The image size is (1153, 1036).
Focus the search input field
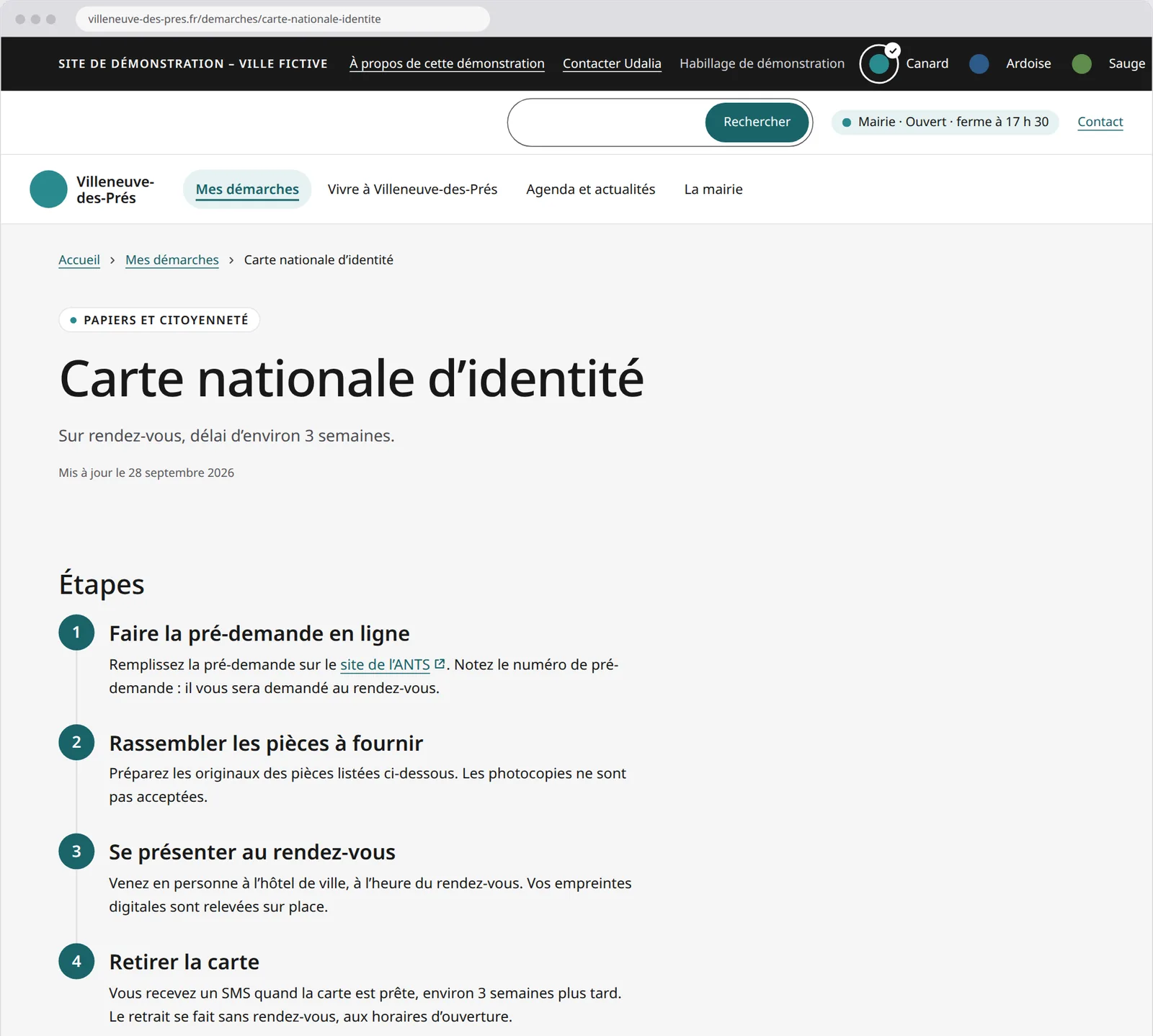[x=607, y=122]
